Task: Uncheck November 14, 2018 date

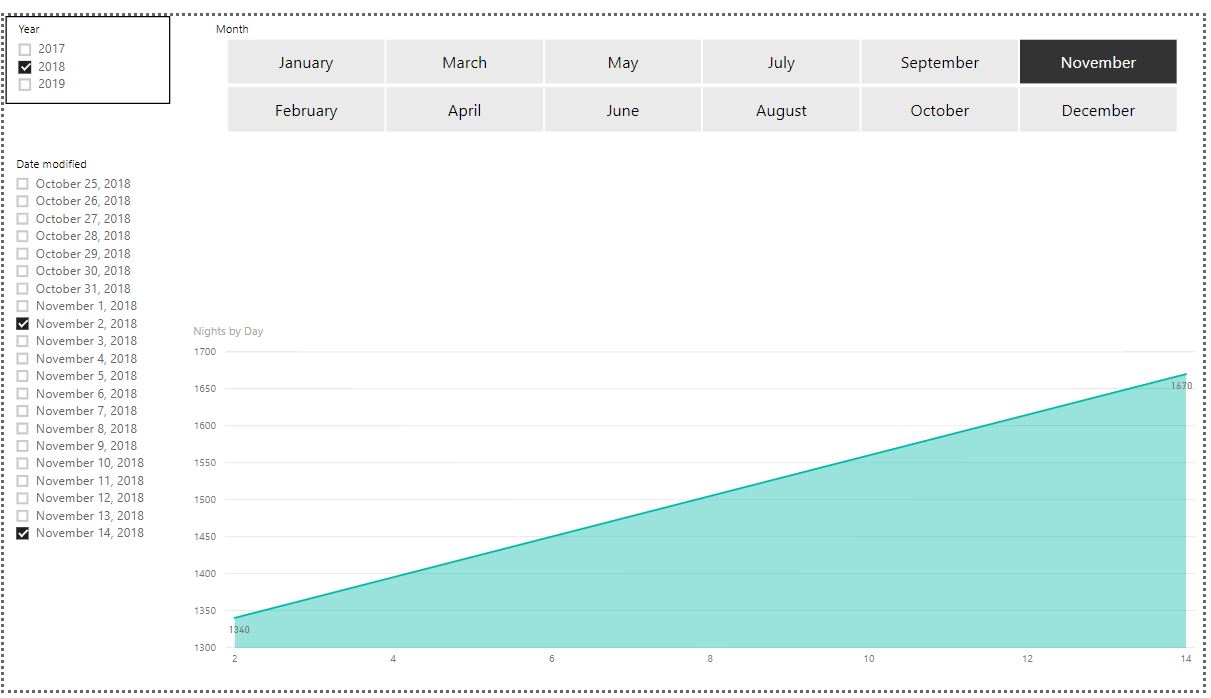Action: [23, 533]
